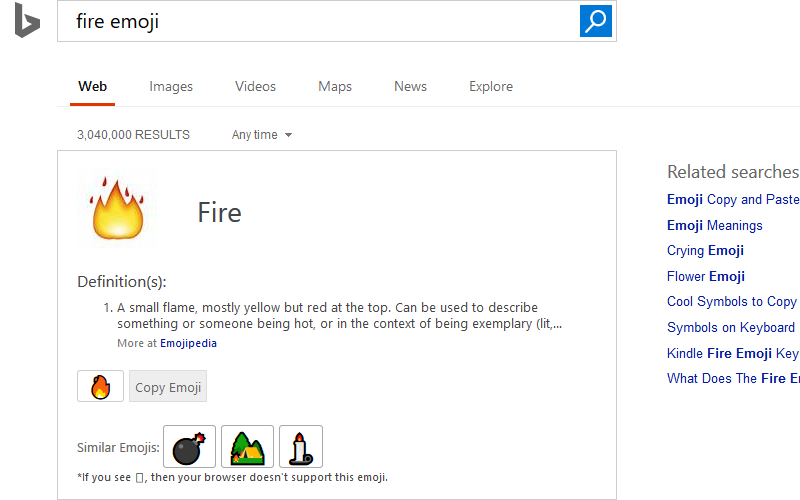Open Emoji Meanings related search
Image resolution: width=800 pixels, height=500 pixels.
(x=714, y=226)
